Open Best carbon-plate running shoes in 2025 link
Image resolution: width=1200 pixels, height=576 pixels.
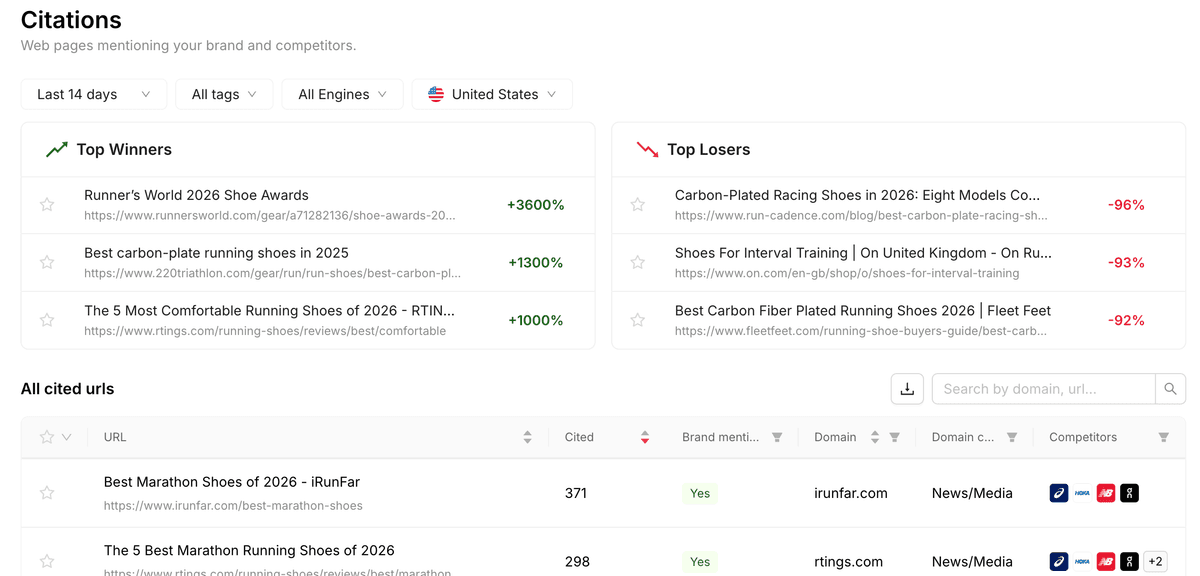coord(216,253)
